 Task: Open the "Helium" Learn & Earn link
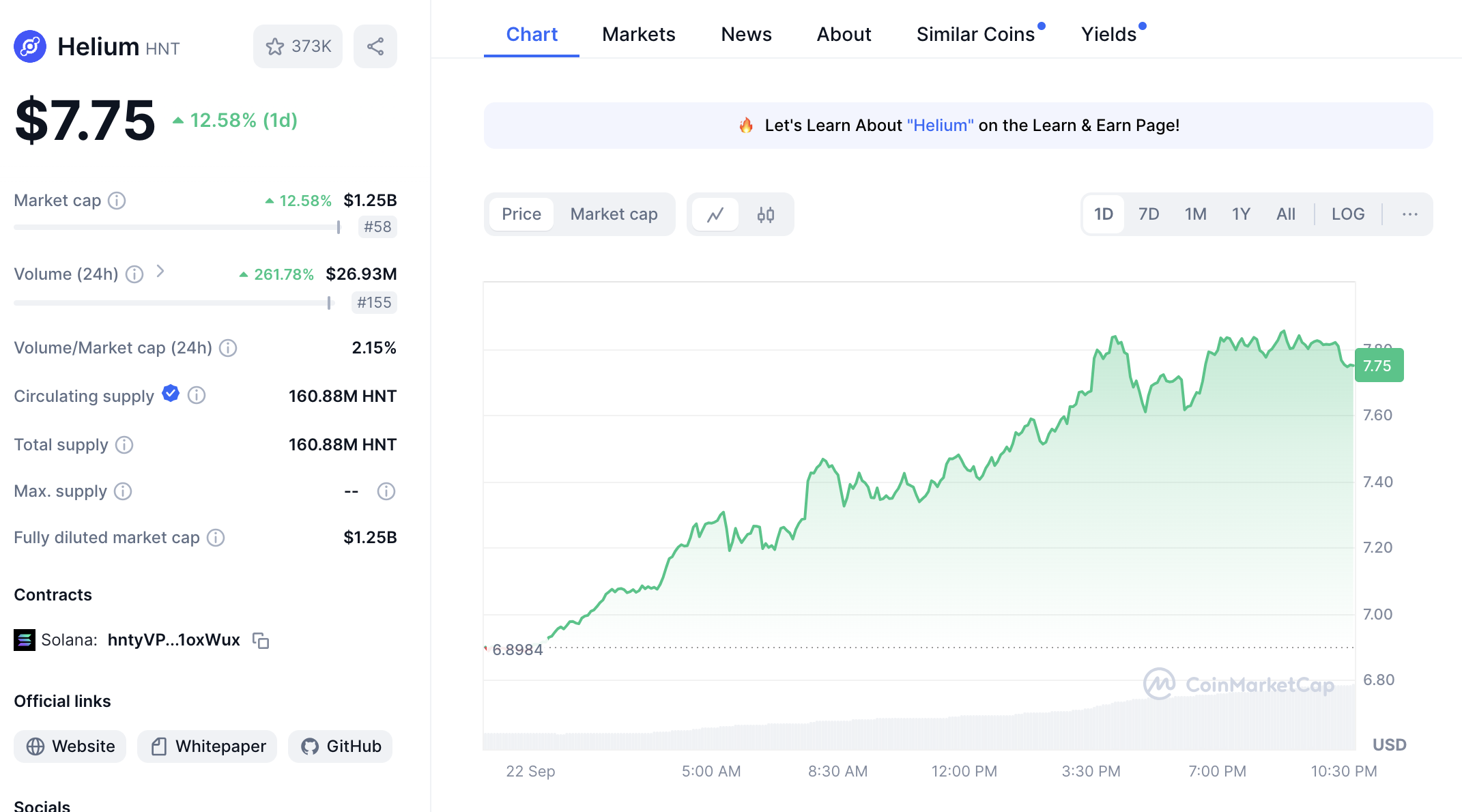coord(941,126)
